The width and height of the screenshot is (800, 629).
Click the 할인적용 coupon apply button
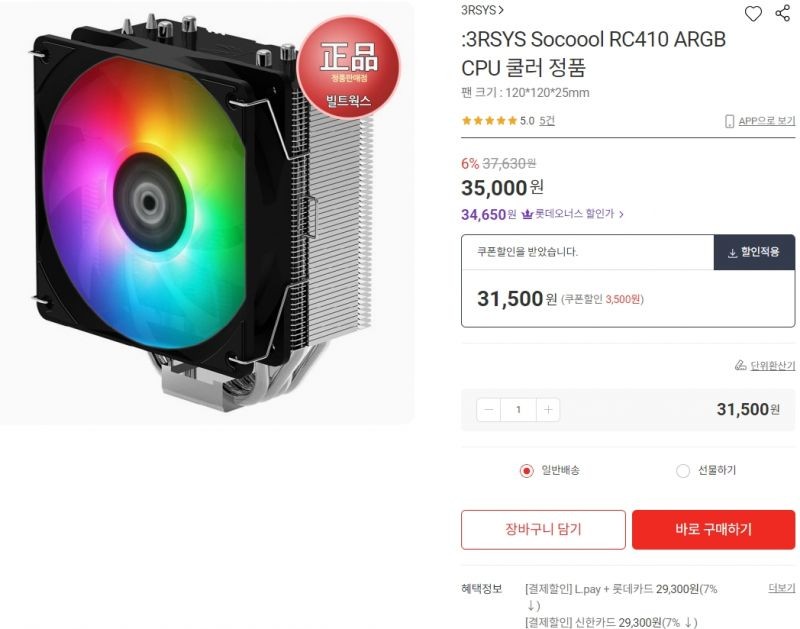click(754, 252)
